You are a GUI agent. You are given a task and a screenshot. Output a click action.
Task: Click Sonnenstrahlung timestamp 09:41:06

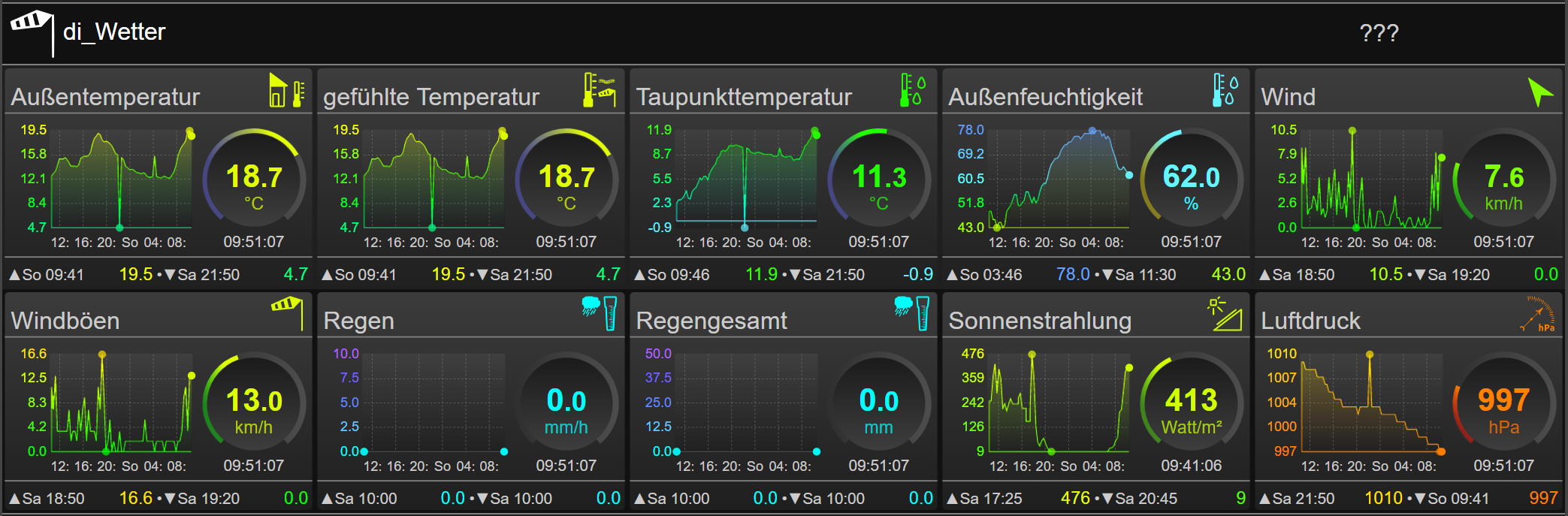pyautogui.click(x=1192, y=466)
